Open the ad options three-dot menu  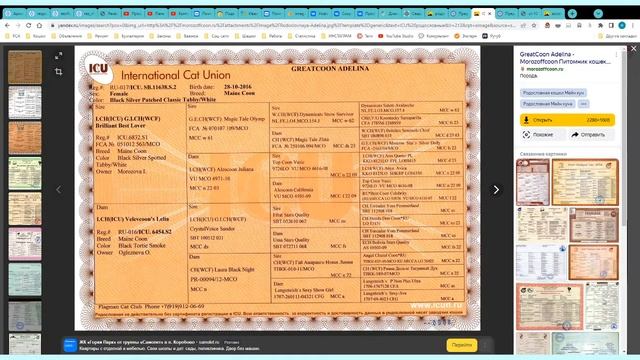point(485,345)
